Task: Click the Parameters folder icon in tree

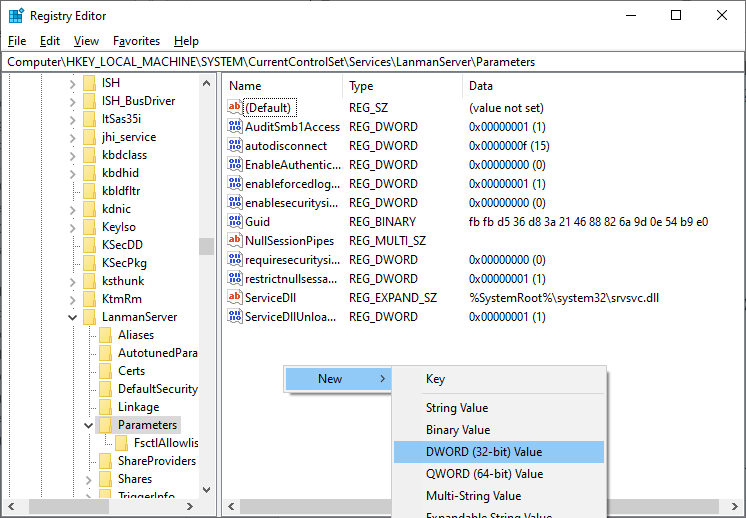Action: (106, 425)
